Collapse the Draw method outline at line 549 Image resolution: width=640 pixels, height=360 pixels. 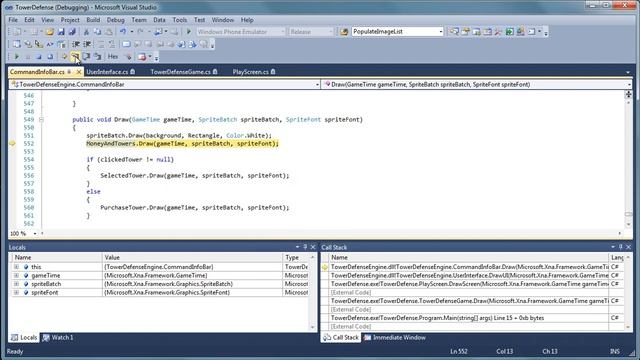(x=41, y=120)
